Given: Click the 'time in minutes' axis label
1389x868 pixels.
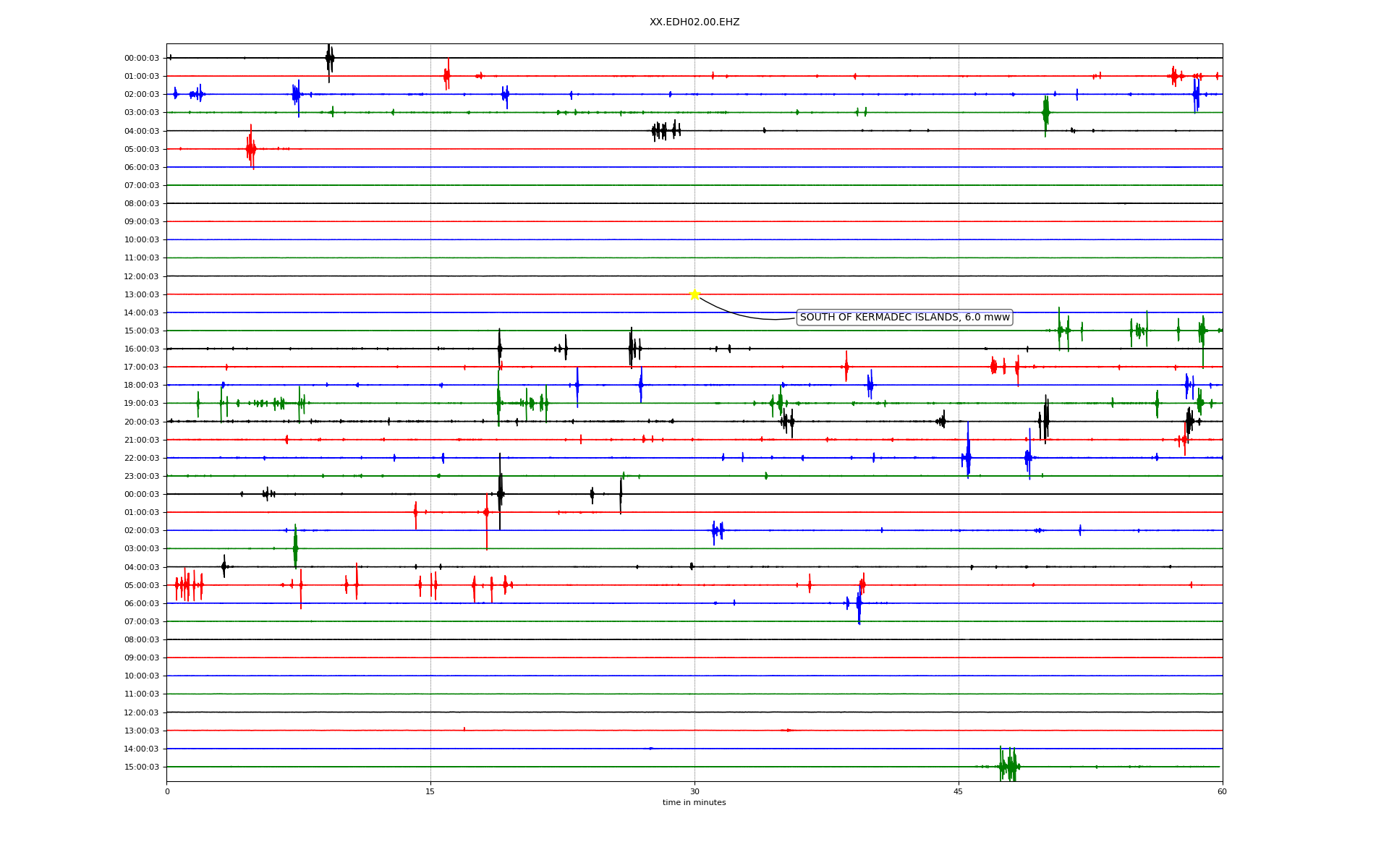Looking at the screenshot, I should coord(694,803).
